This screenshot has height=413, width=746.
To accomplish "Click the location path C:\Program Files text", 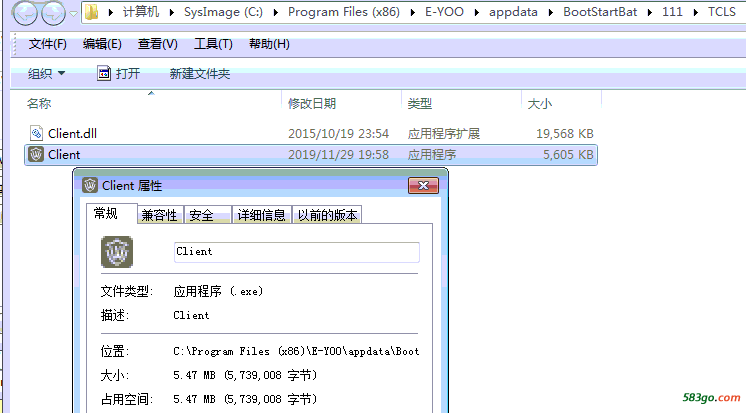I will (296, 351).
